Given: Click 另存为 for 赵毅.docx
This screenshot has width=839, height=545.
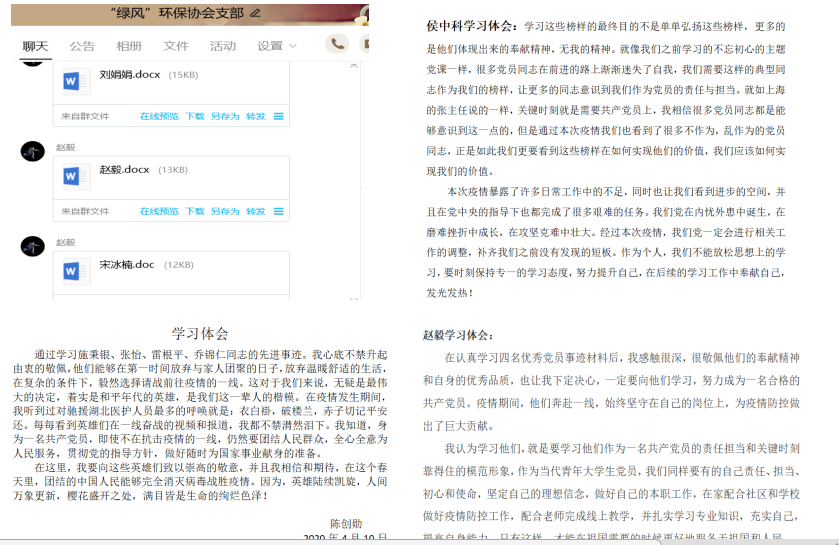Looking at the screenshot, I should [x=225, y=211].
